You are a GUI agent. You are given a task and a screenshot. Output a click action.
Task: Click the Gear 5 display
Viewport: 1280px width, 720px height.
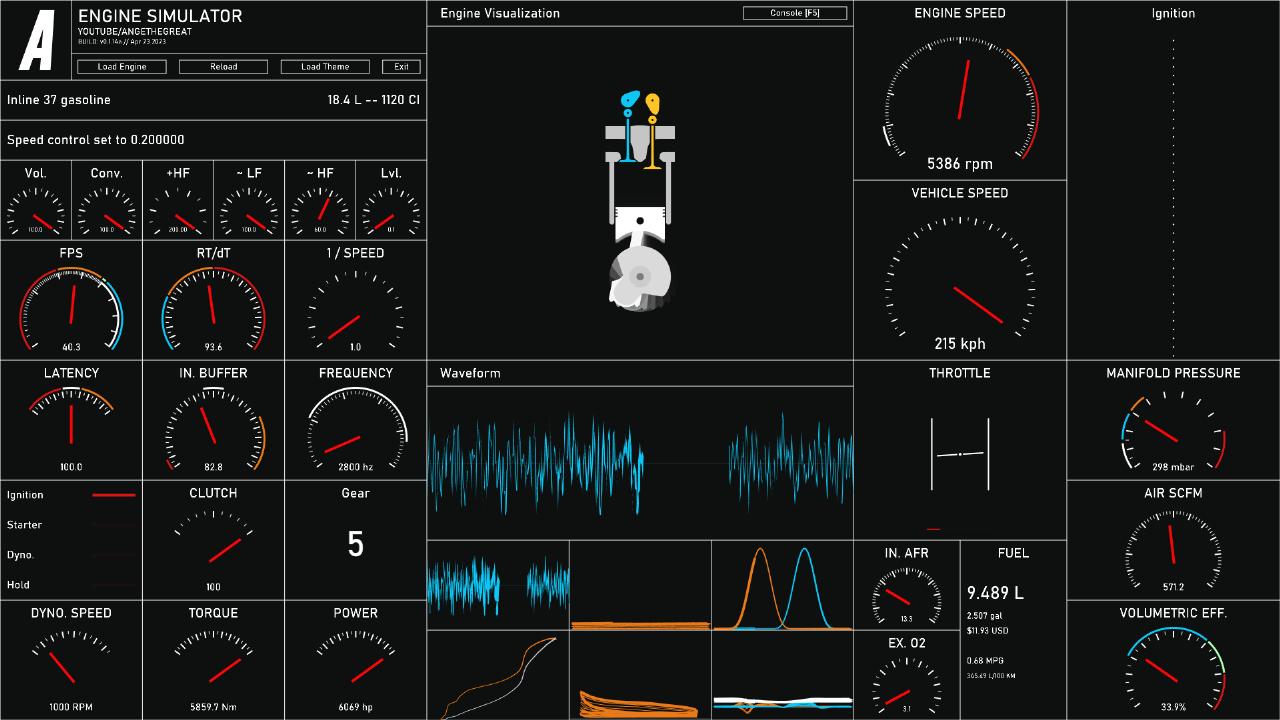point(355,544)
